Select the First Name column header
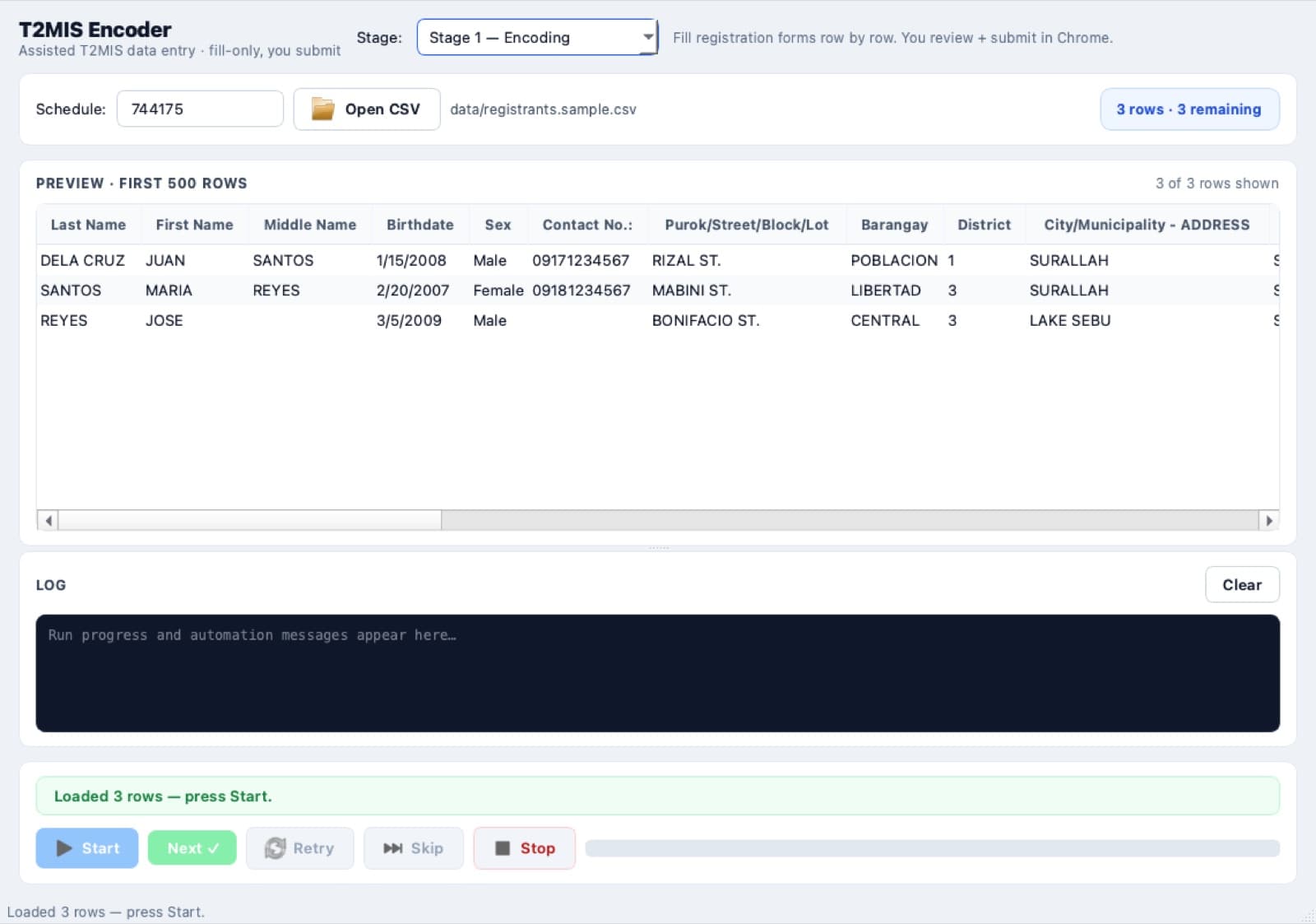The height and width of the screenshot is (924, 1316). tap(194, 225)
